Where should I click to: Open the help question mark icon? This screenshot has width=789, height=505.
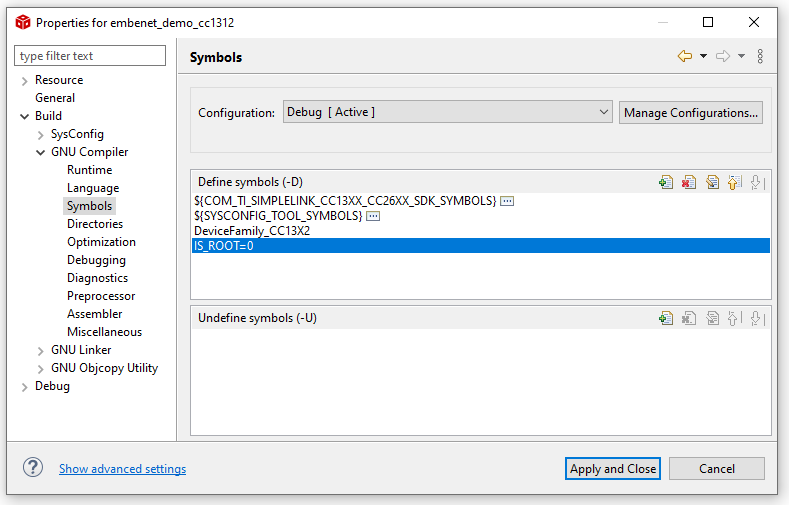coord(33,467)
